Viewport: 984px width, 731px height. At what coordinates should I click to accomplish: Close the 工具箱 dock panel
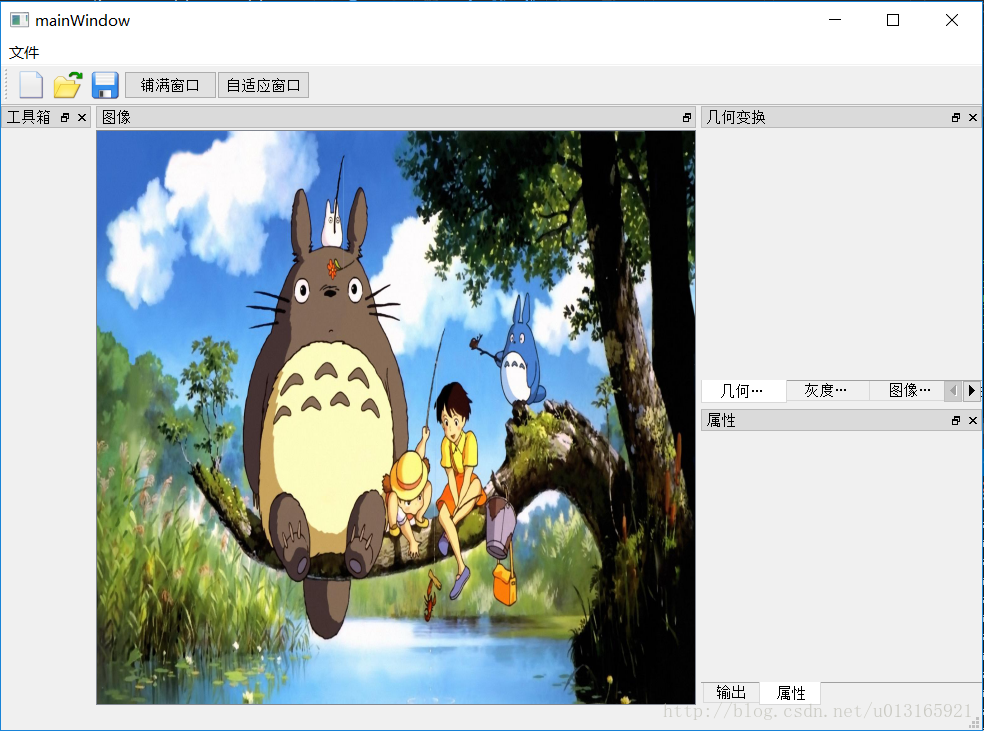pos(82,117)
